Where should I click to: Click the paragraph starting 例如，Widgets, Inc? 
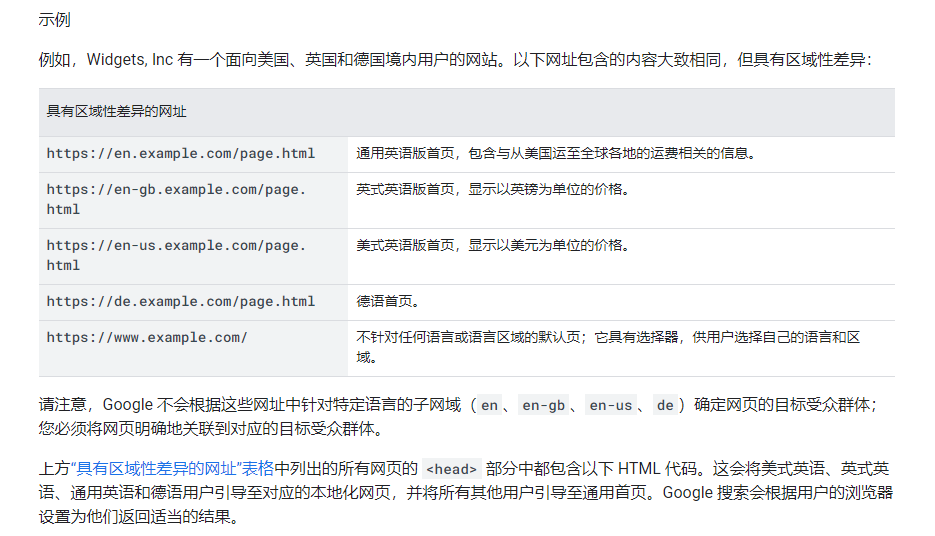click(x=456, y=60)
